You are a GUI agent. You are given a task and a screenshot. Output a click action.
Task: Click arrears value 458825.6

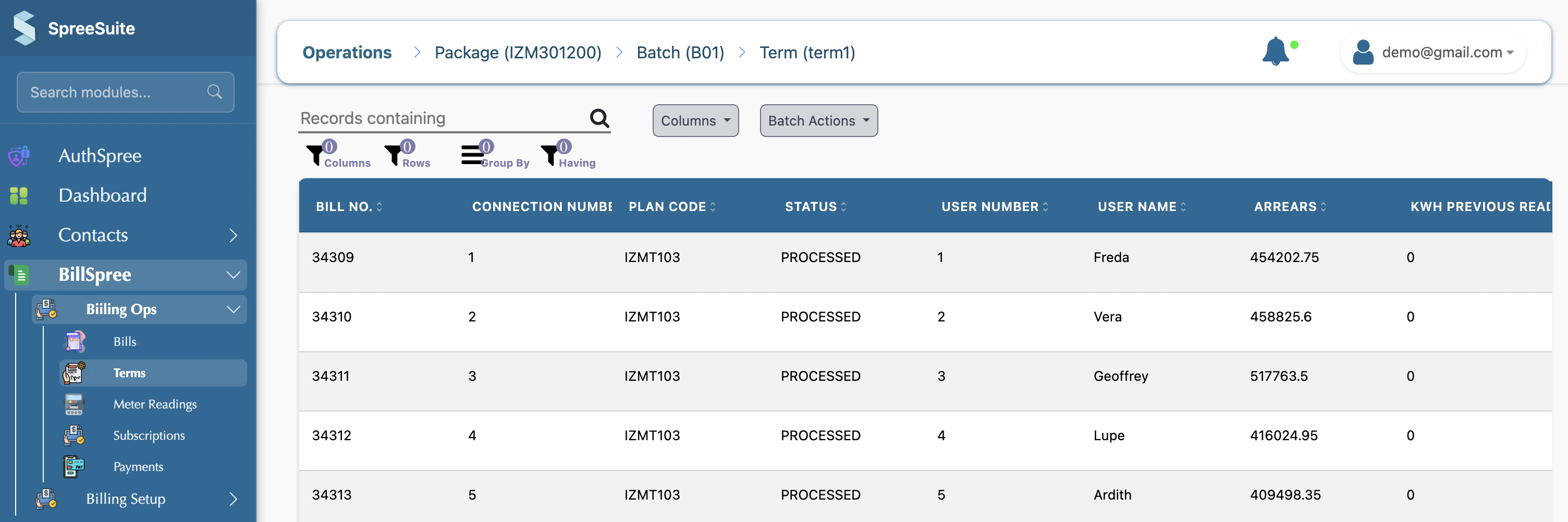pyautogui.click(x=1281, y=317)
